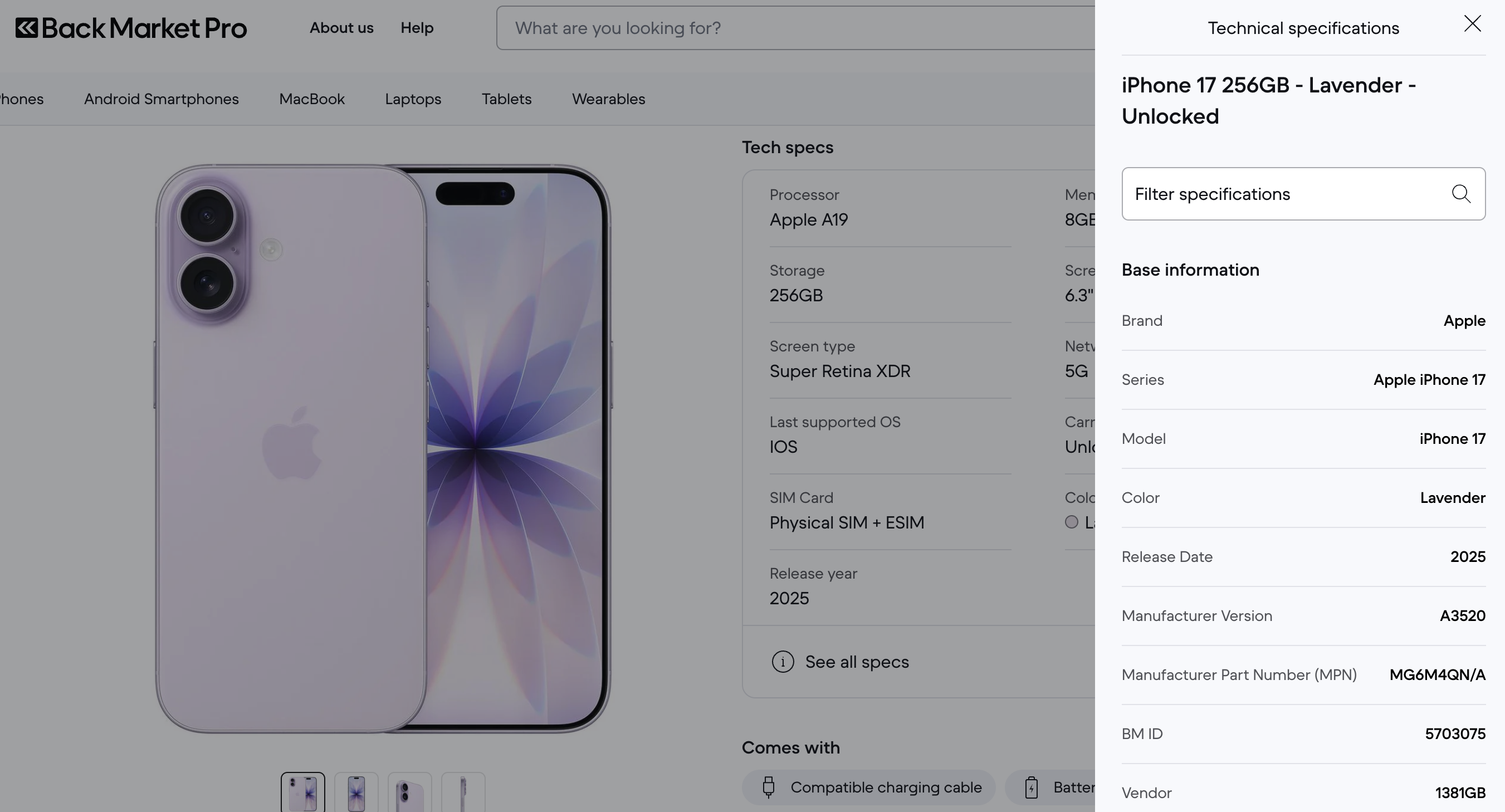Image resolution: width=1505 pixels, height=812 pixels.
Task: Click the magnifier icon in Filter specifications
Action: [x=1460, y=194]
